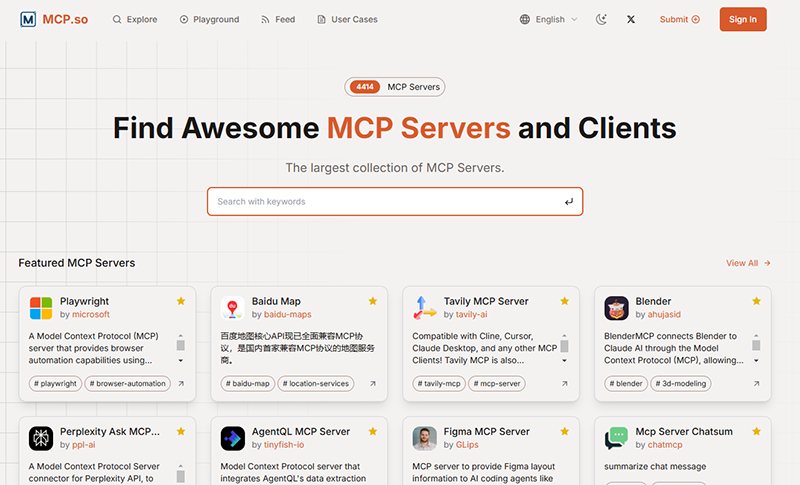Image resolution: width=800 pixels, height=485 pixels.
Task: Select the # blender tag
Action: 626,384
